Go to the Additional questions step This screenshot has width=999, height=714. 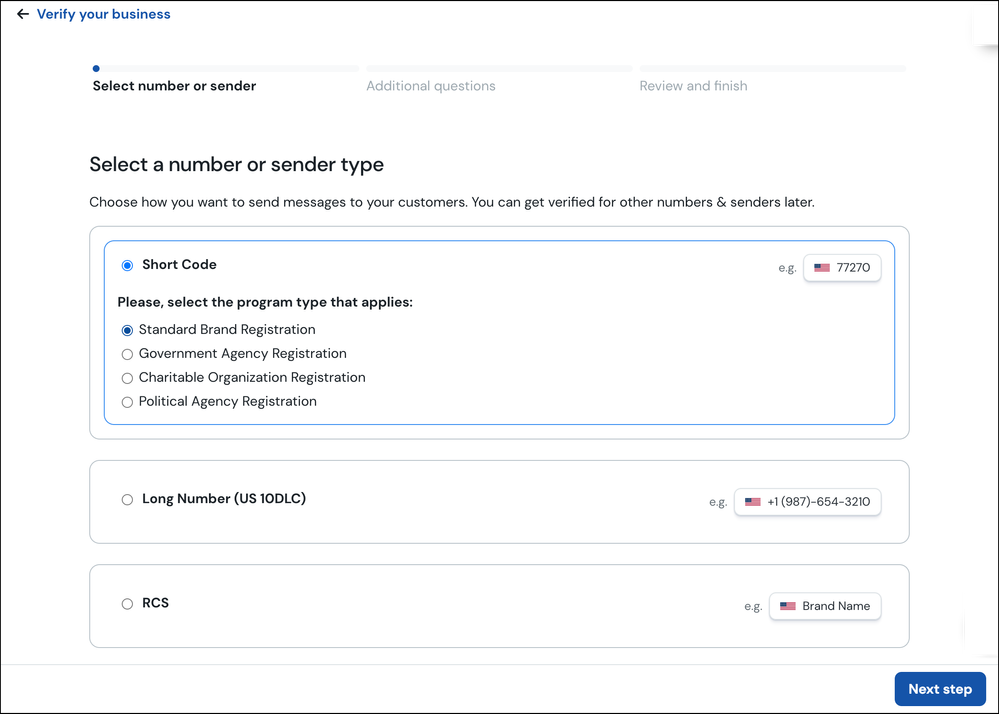pos(431,86)
